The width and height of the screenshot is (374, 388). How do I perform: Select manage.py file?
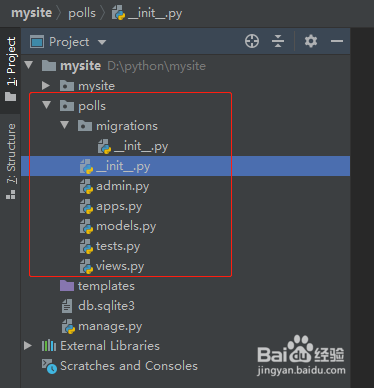point(110,326)
